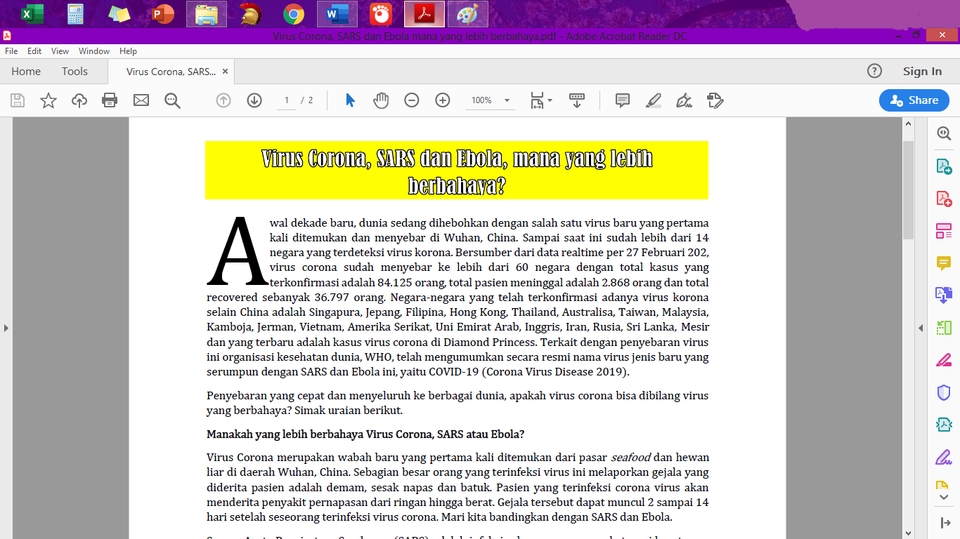960x539 pixels.
Task: Open fit page options icon
Action: tap(540, 100)
